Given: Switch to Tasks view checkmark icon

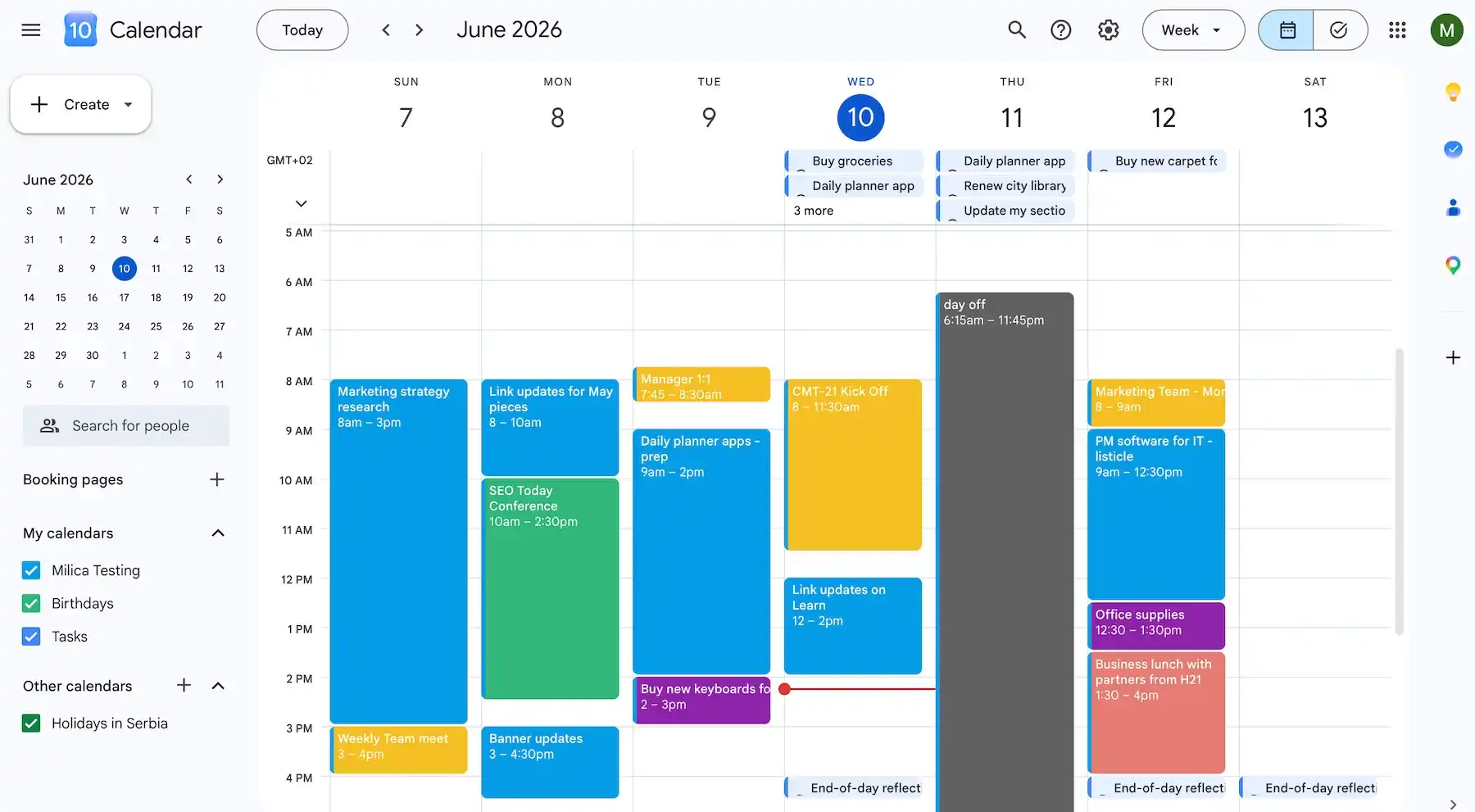Looking at the screenshot, I should click(x=1340, y=30).
